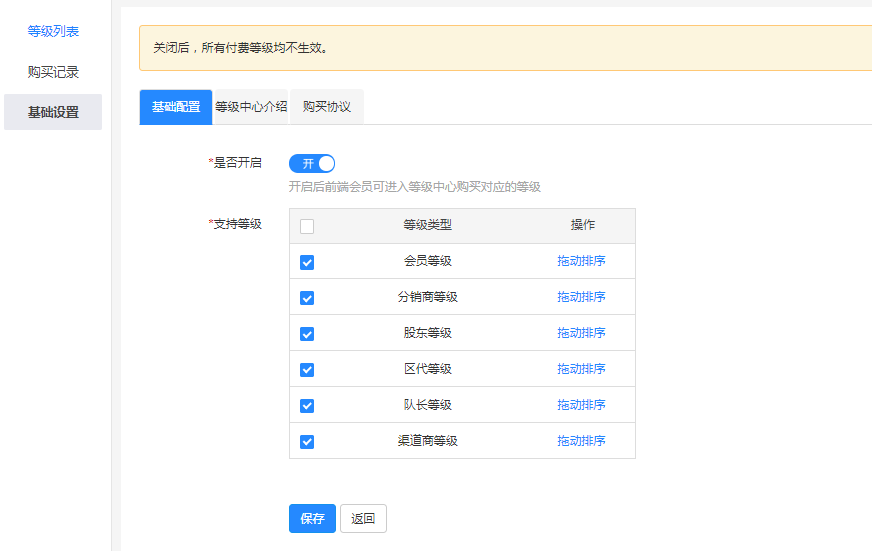Open the 购买协议 tab
872x551 pixels.
(x=327, y=107)
